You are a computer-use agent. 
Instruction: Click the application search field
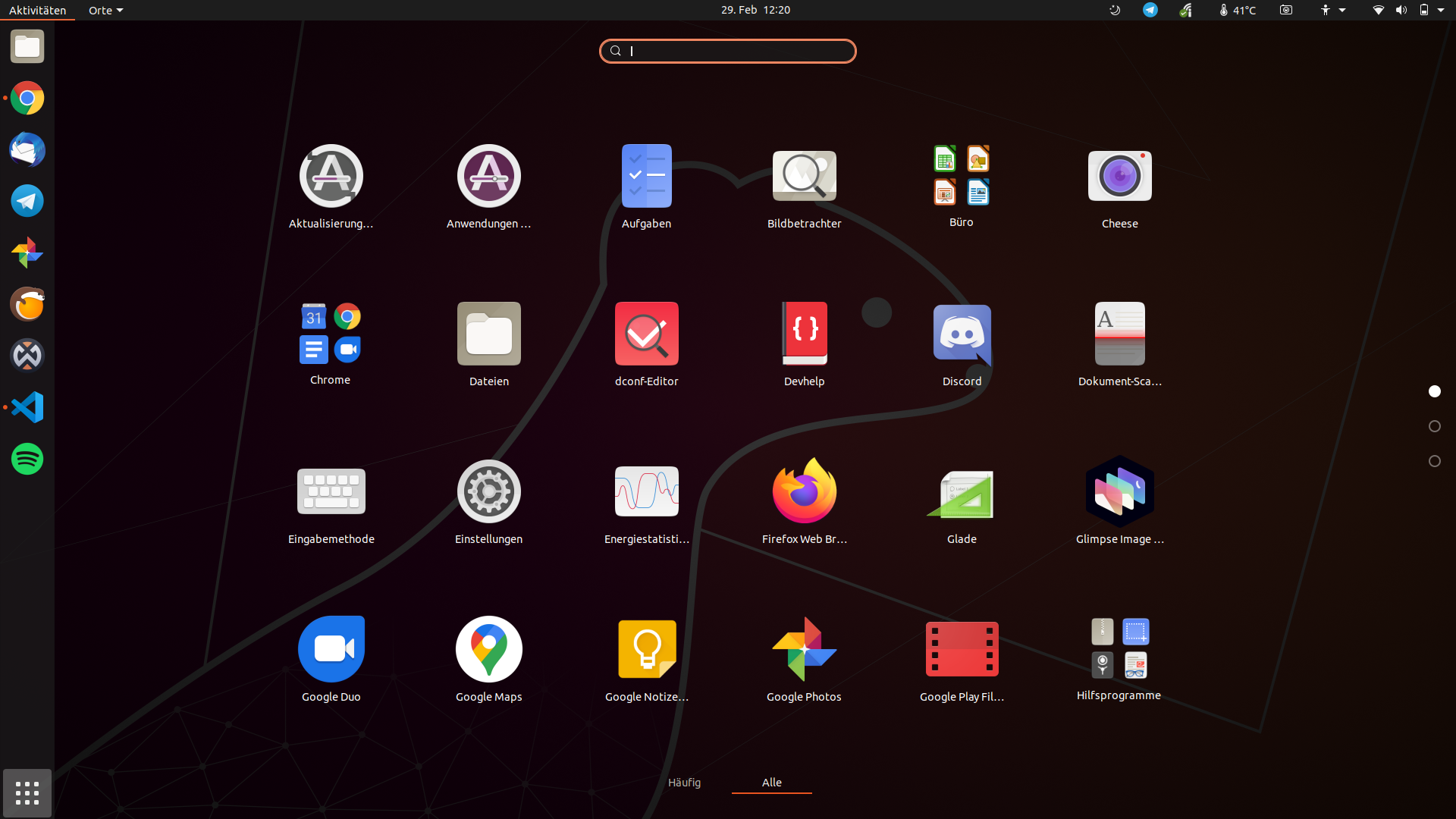point(728,51)
